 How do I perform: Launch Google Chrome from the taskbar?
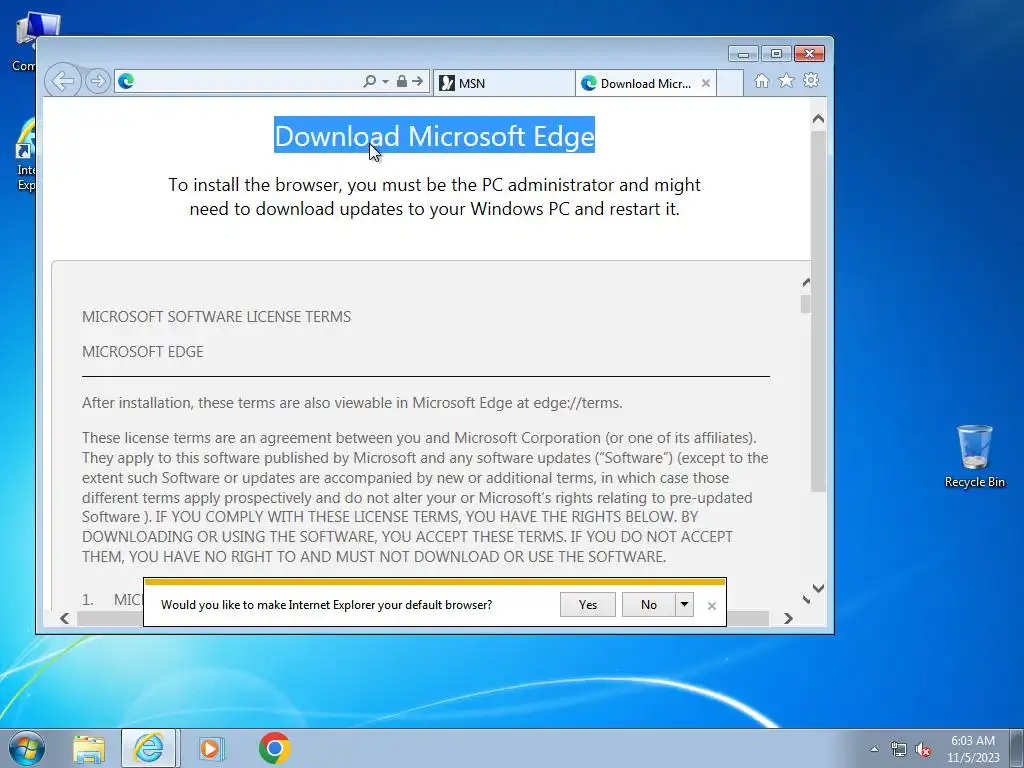coord(274,748)
